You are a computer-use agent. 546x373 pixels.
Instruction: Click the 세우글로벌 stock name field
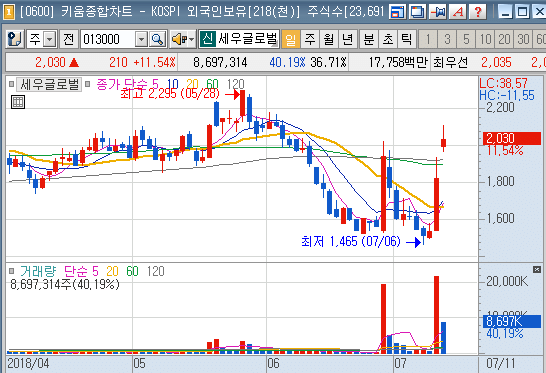coord(248,39)
